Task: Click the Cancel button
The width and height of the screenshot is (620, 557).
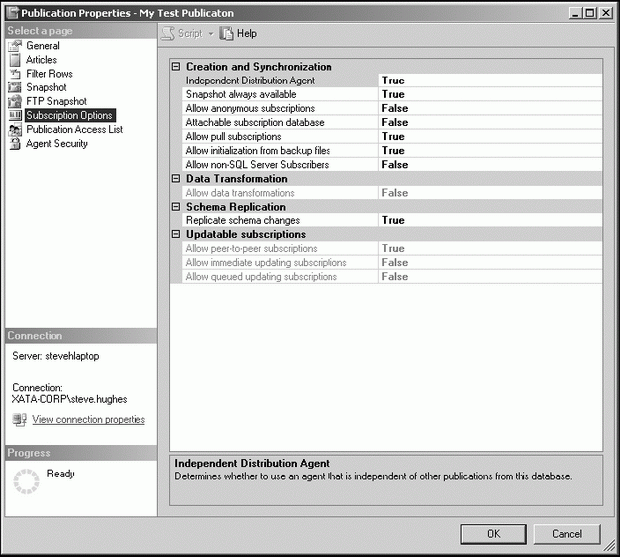Action: [567, 534]
